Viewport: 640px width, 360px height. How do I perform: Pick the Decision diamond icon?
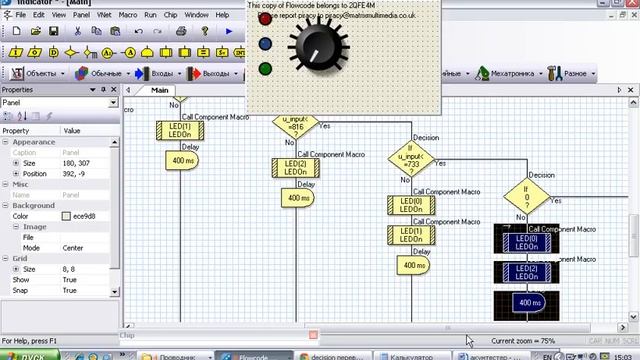[x=71, y=53]
